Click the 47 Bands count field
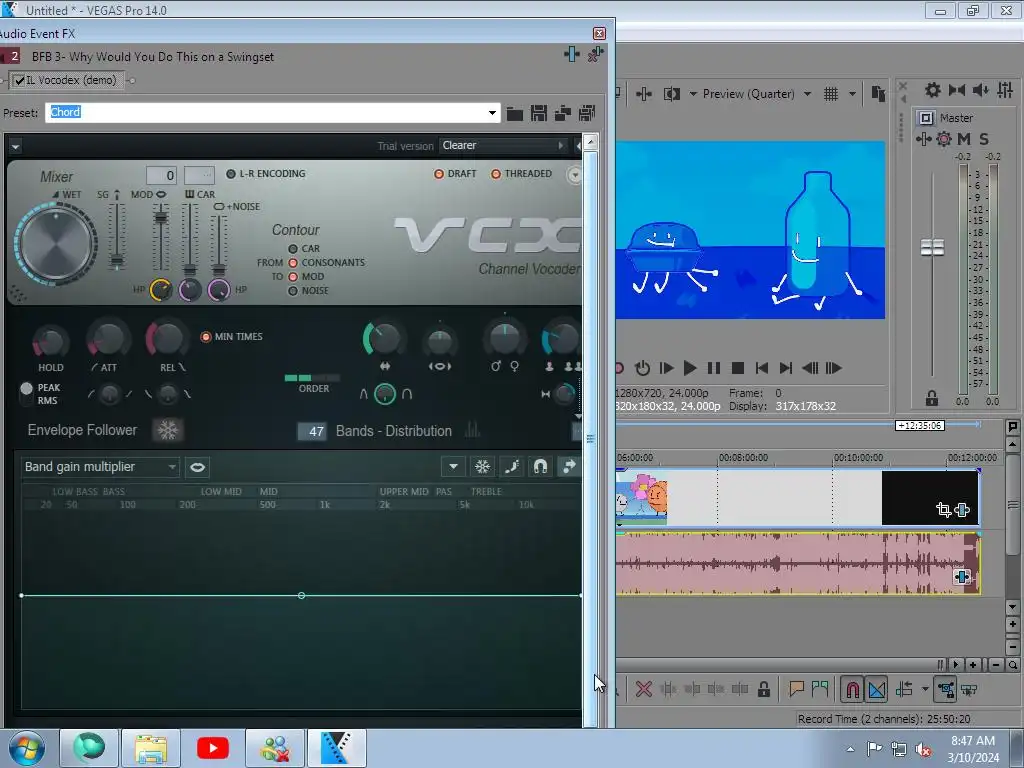 pyautogui.click(x=312, y=431)
